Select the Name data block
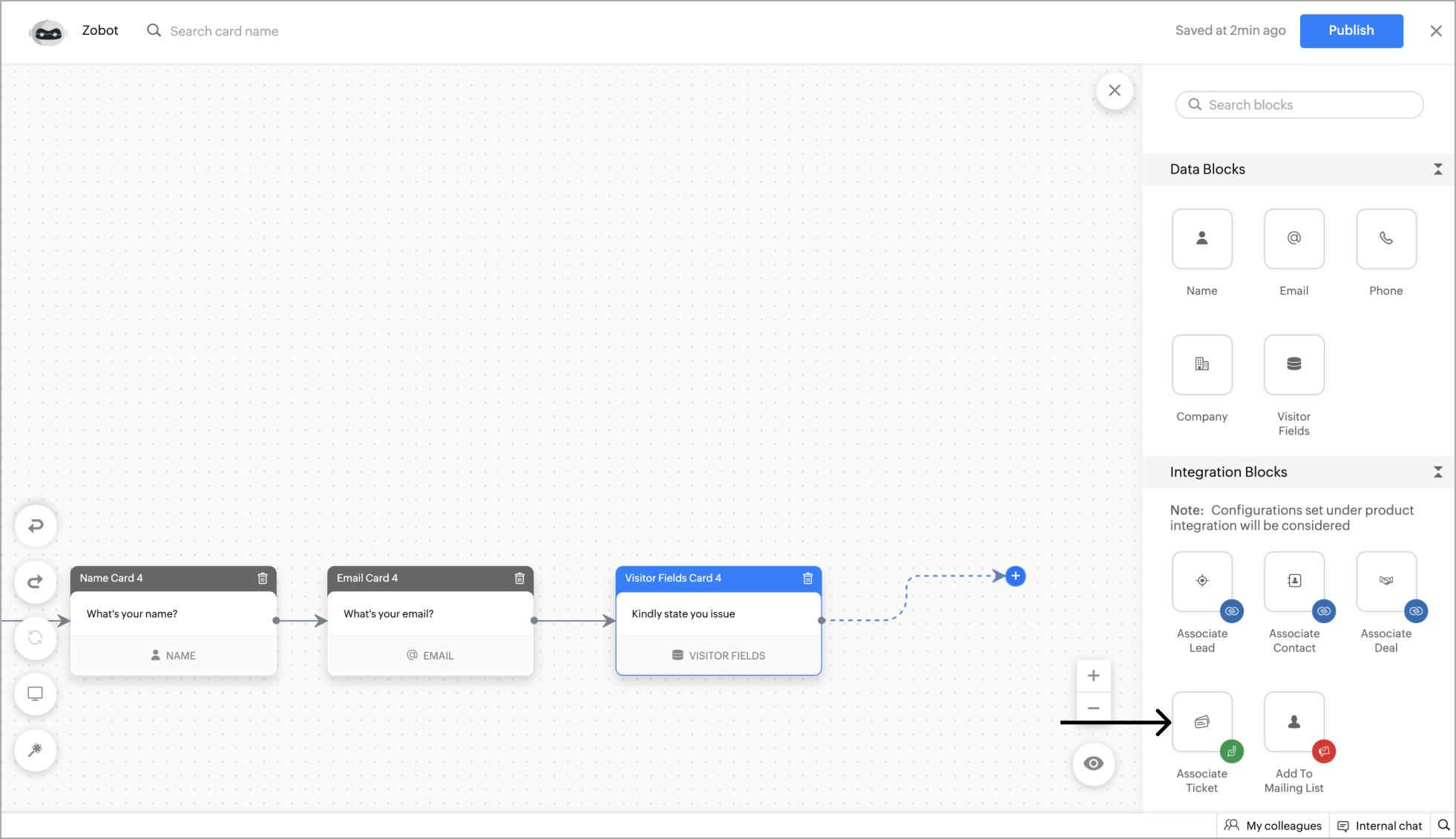This screenshot has width=1456, height=839. pyautogui.click(x=1201, y=239)
